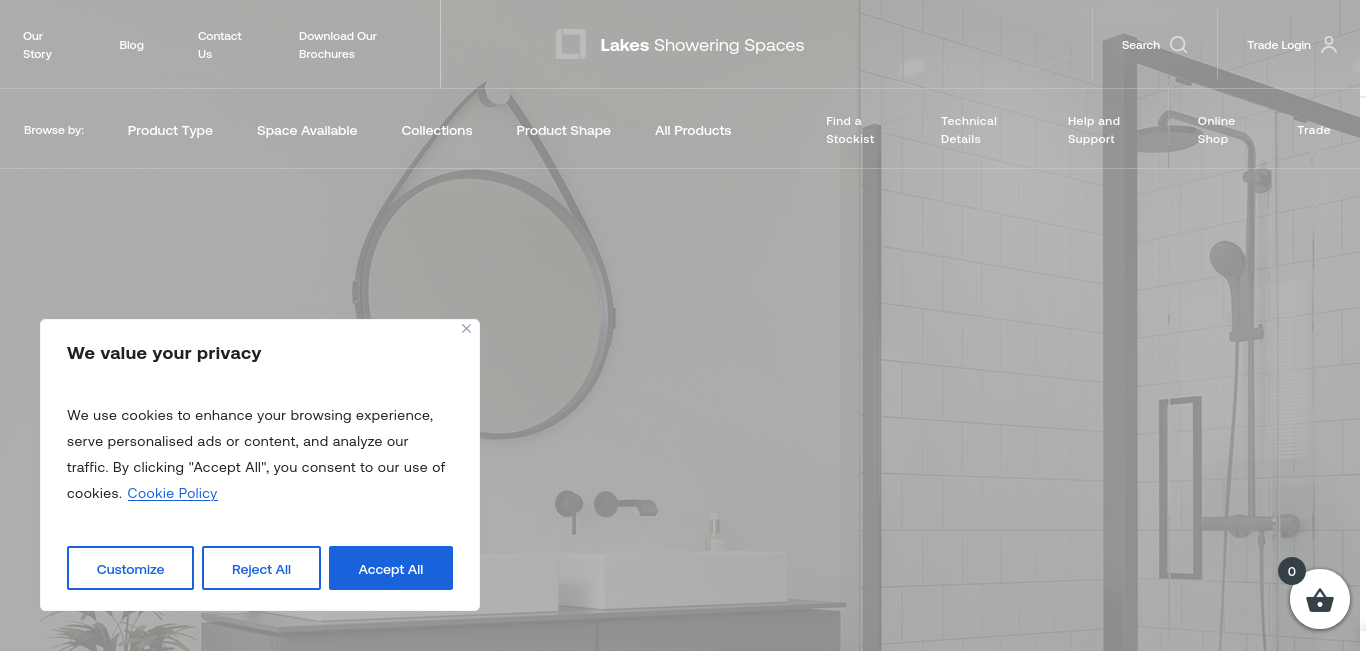Click the Reject All button
The width and height of the screenshot is (1366, 651).
[x=261, y=568]
